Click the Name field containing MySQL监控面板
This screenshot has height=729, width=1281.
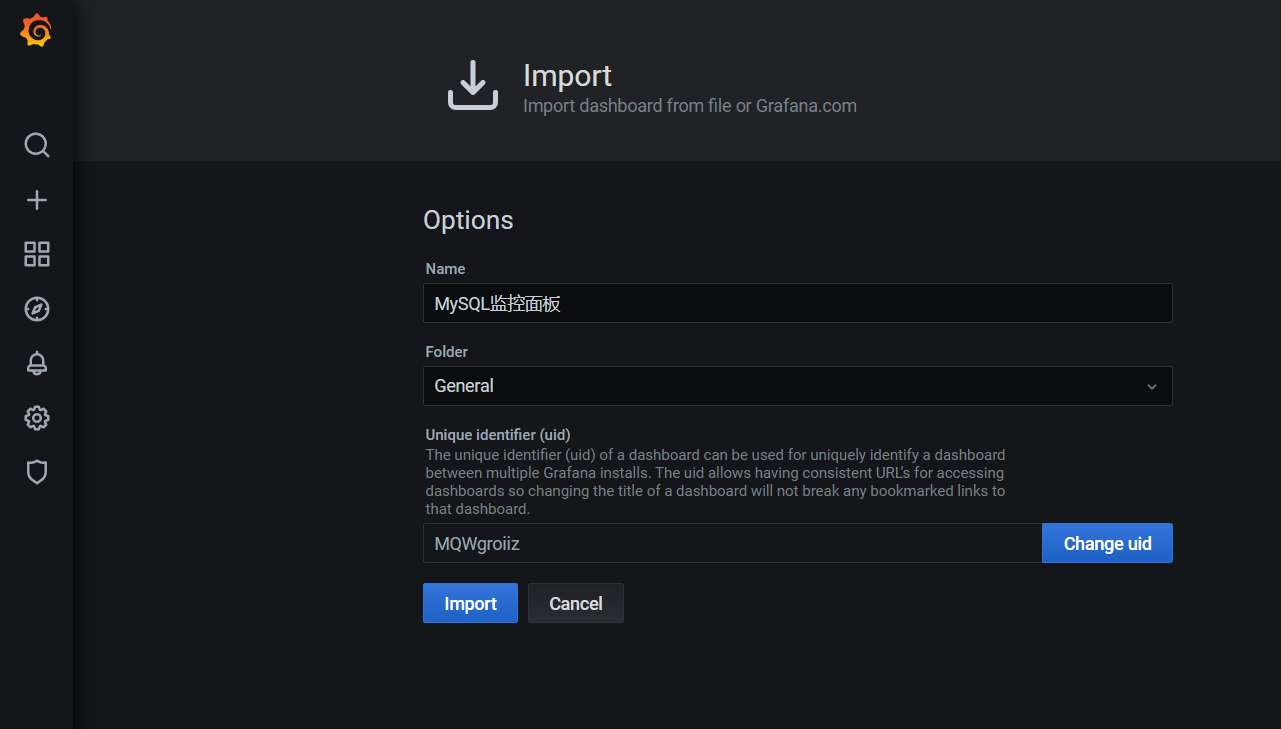coord(797,303)
